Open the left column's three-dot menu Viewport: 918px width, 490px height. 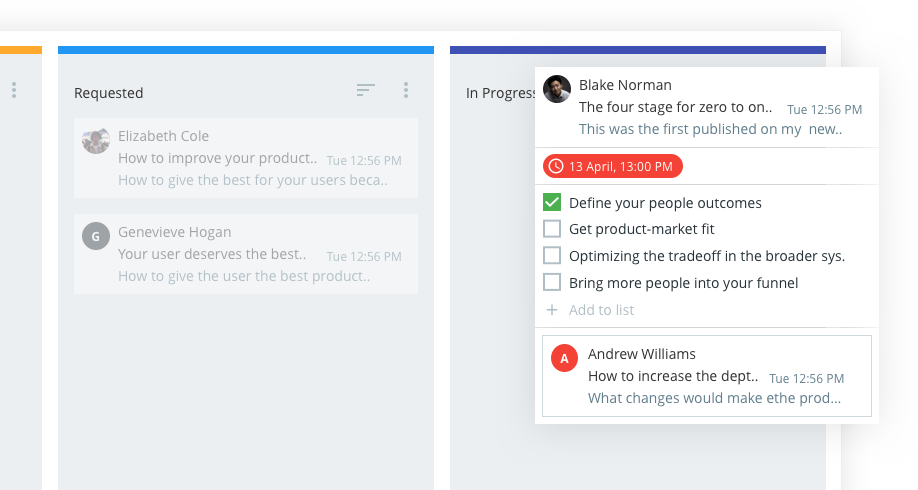click(x=14, y=91)
